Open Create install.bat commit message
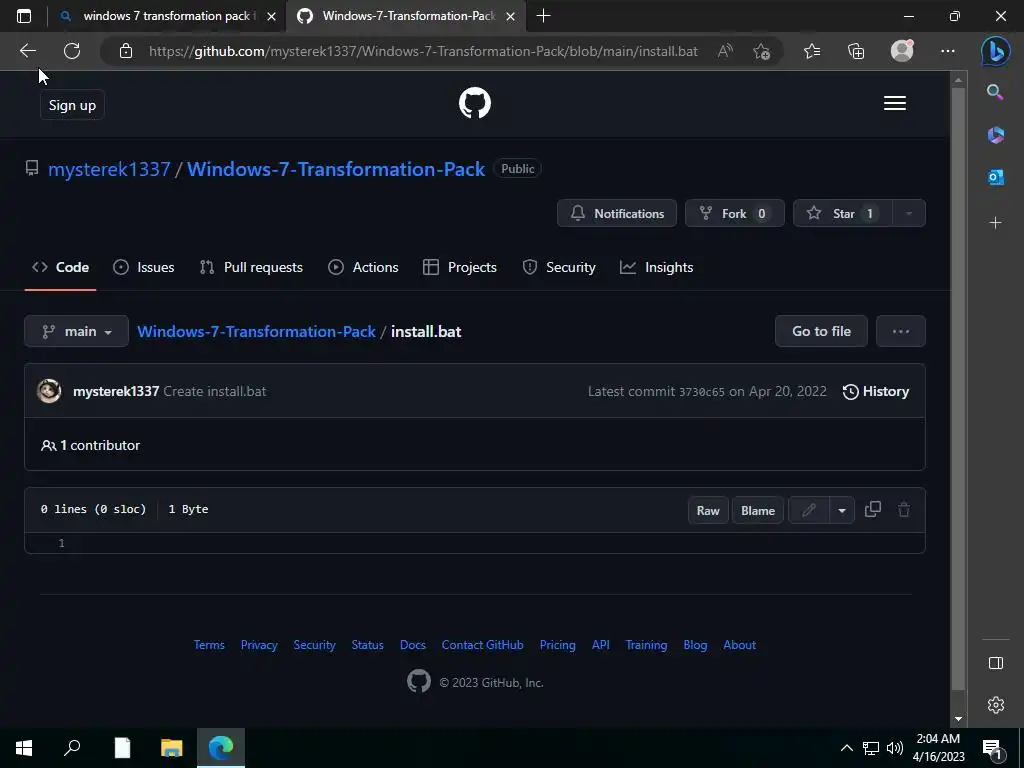Screen dimensions: 1024x768 pyautogui.click(x=214, y=391)
